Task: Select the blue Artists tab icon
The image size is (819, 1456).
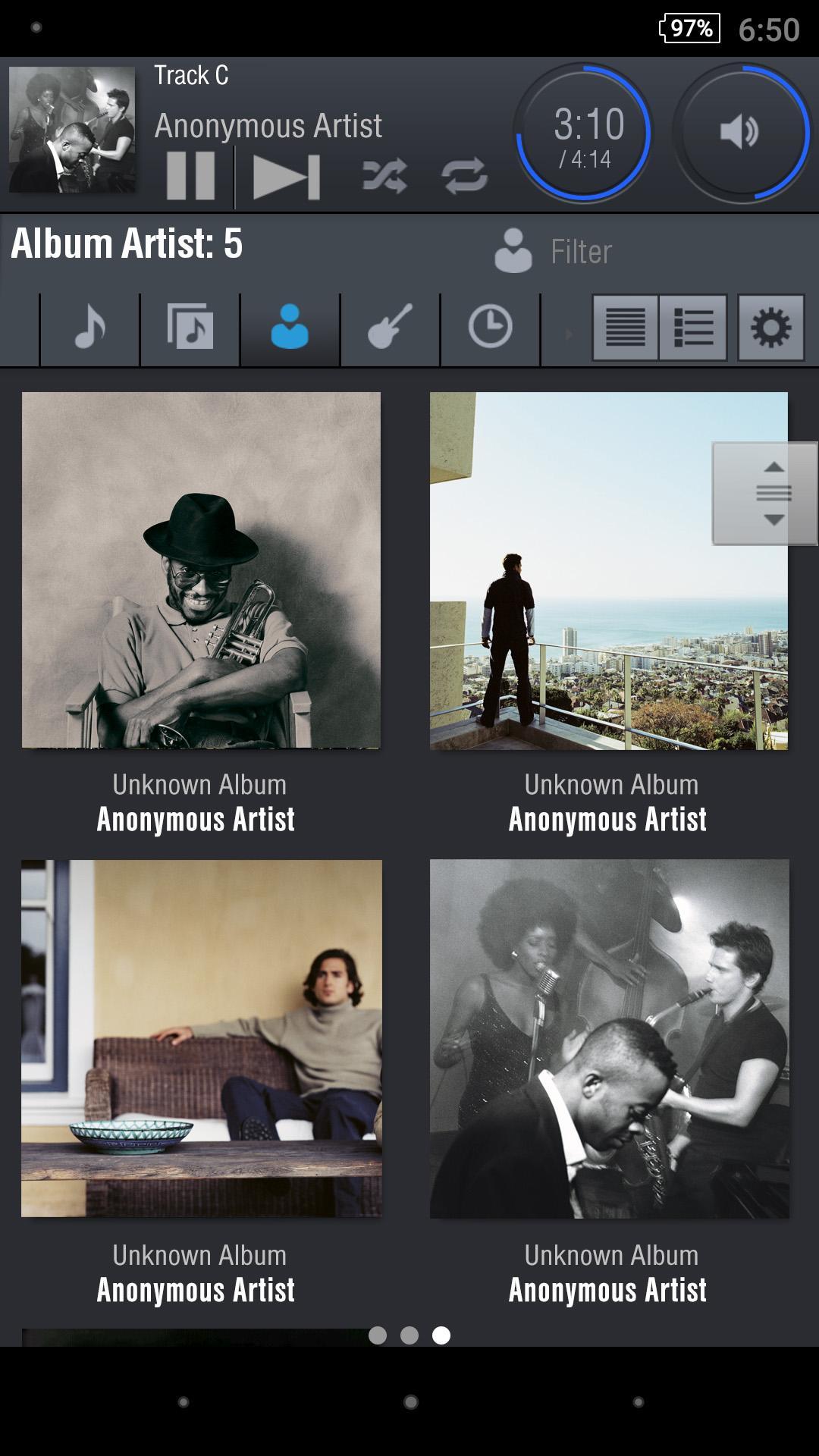Action: click(x=290, y=328)
